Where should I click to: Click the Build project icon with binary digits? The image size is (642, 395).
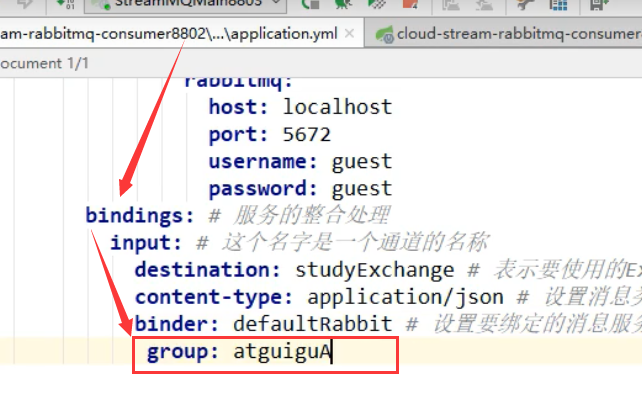click(66, 4)
